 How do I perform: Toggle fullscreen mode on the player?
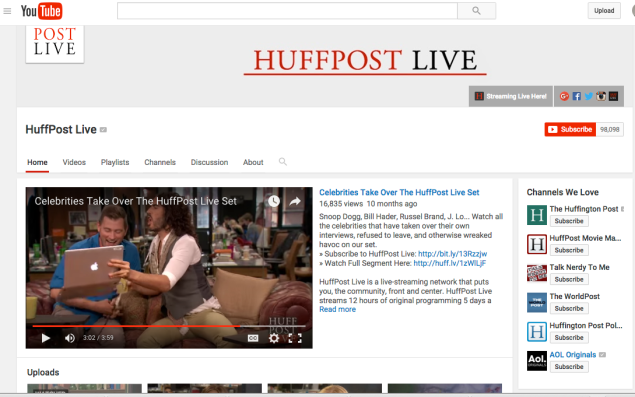pyautogui.click(x=295, y=338)
